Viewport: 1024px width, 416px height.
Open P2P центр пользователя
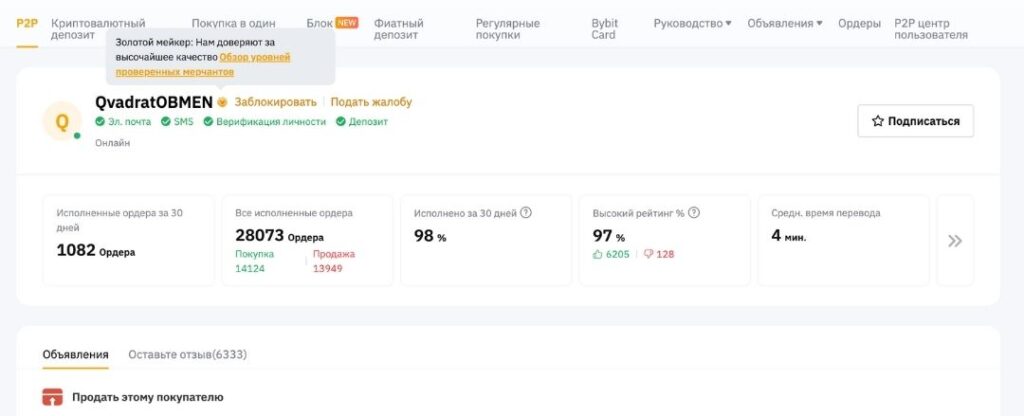(931, 29)
